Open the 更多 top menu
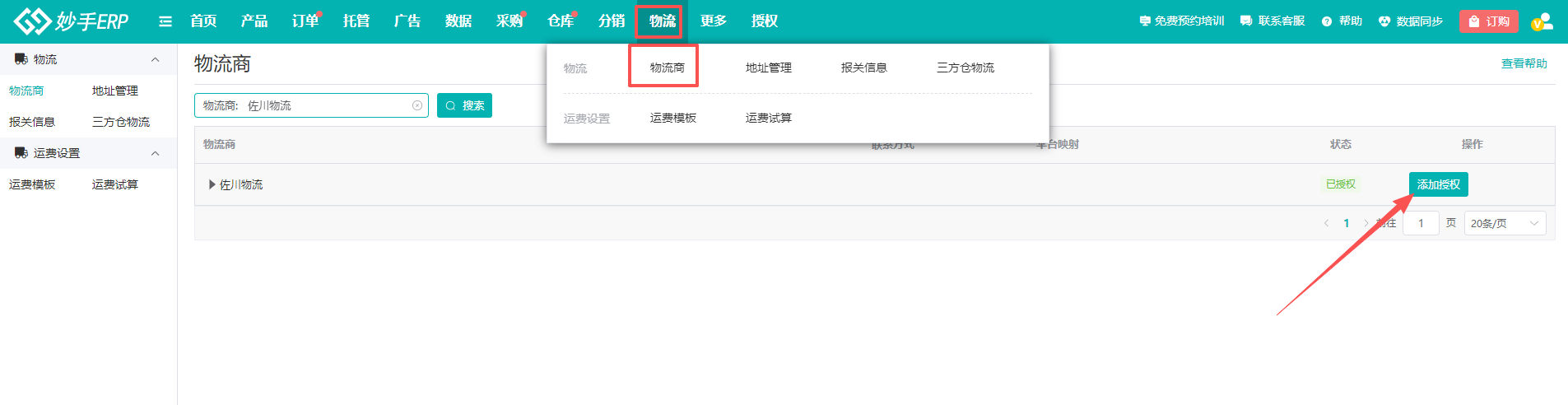This screenshot has width=1568, height=405. tap(714, 21)
